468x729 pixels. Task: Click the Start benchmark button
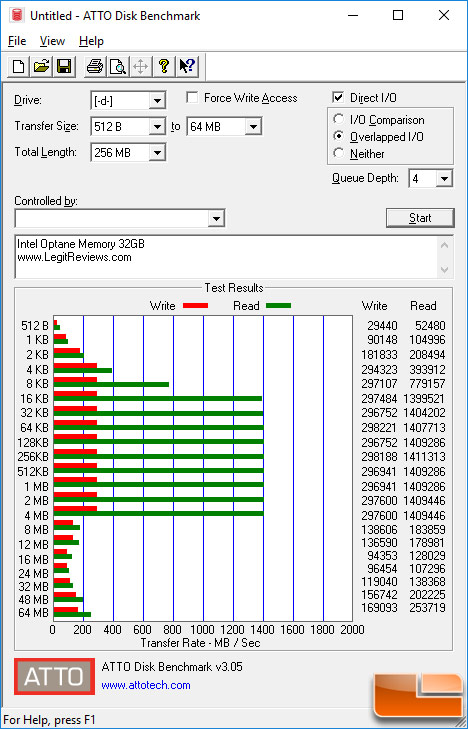[420, 218]
